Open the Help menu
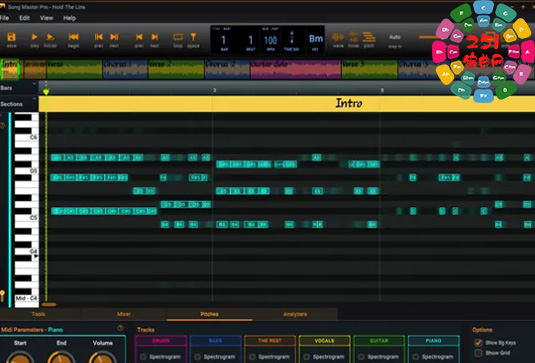Screen dimensions: 535x363 (x=69, y=18)
